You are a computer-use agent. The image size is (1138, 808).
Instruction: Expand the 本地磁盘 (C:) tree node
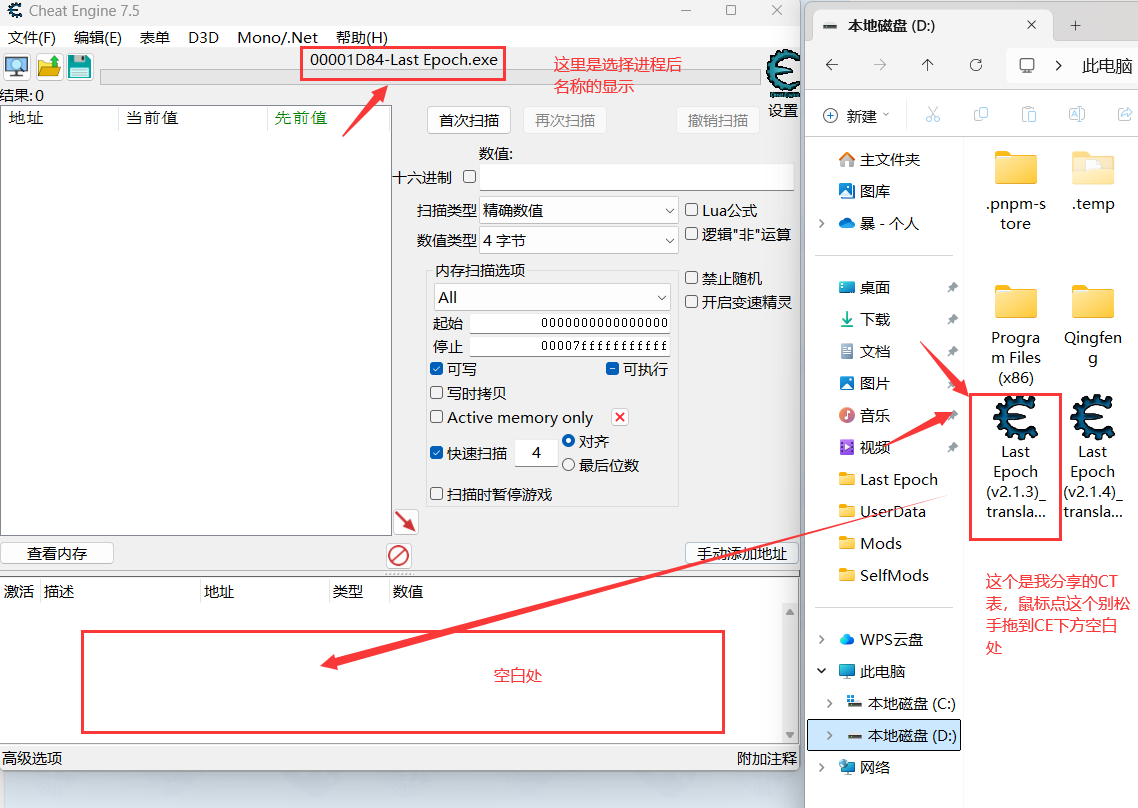(x=830, y=703)
